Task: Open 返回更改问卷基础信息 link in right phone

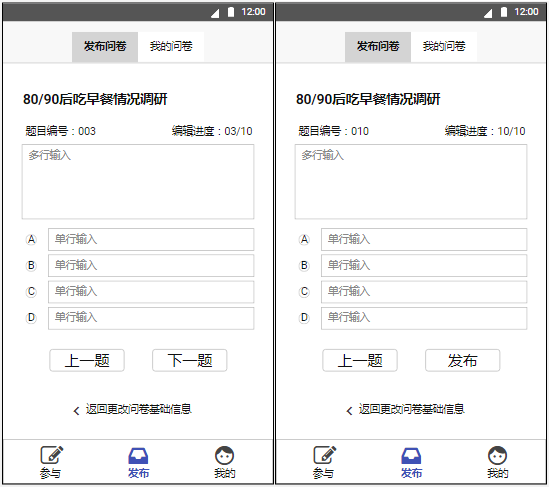Action: click(x=411, y=410)
